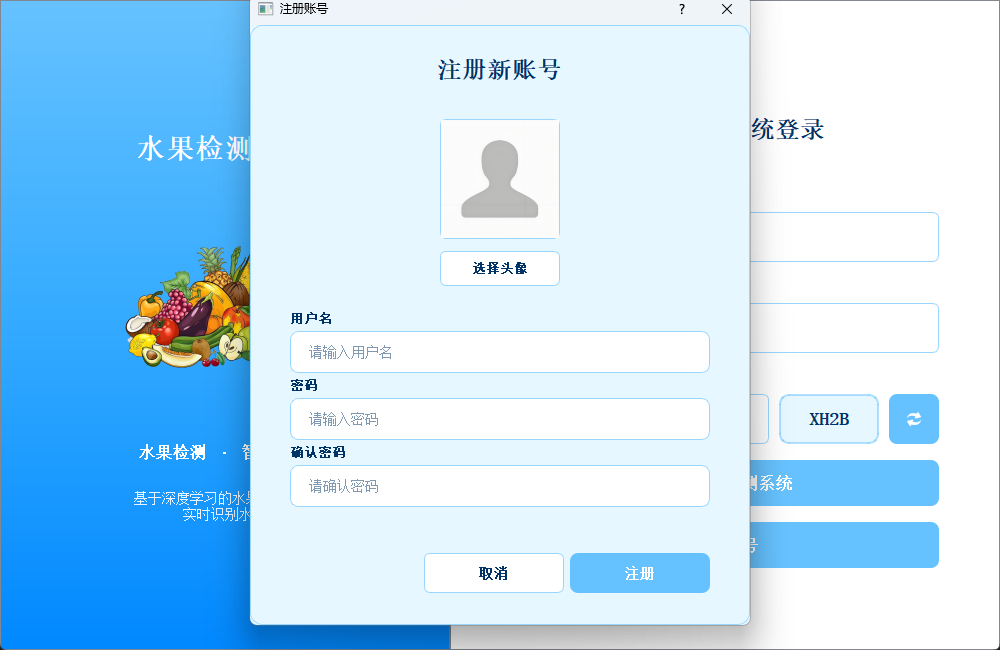The width and height of the screenshot is (1000, 650).
Task: Refresh the captcha in the login window
Action: [914, 419]
